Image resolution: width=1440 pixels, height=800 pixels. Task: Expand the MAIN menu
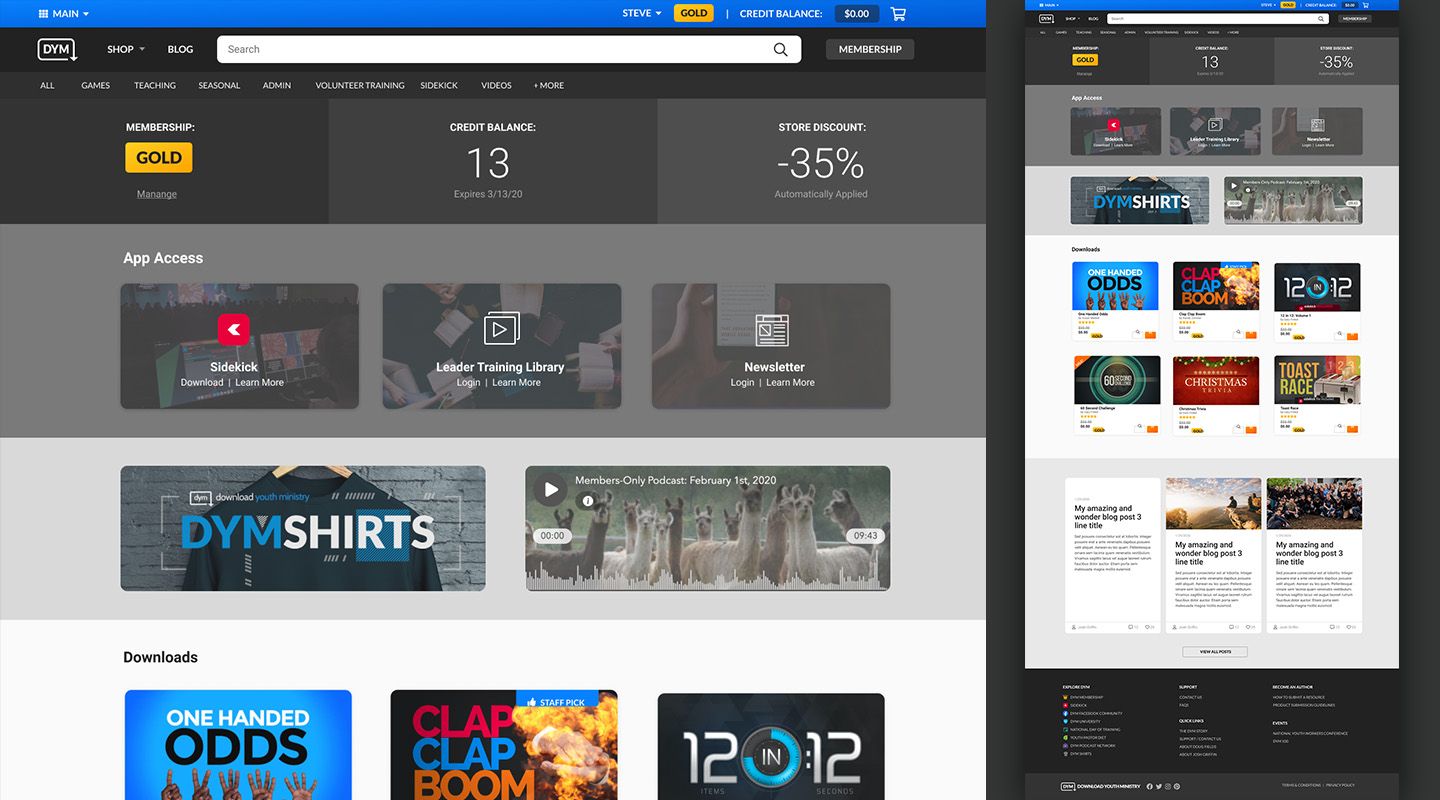pos(63,13)
